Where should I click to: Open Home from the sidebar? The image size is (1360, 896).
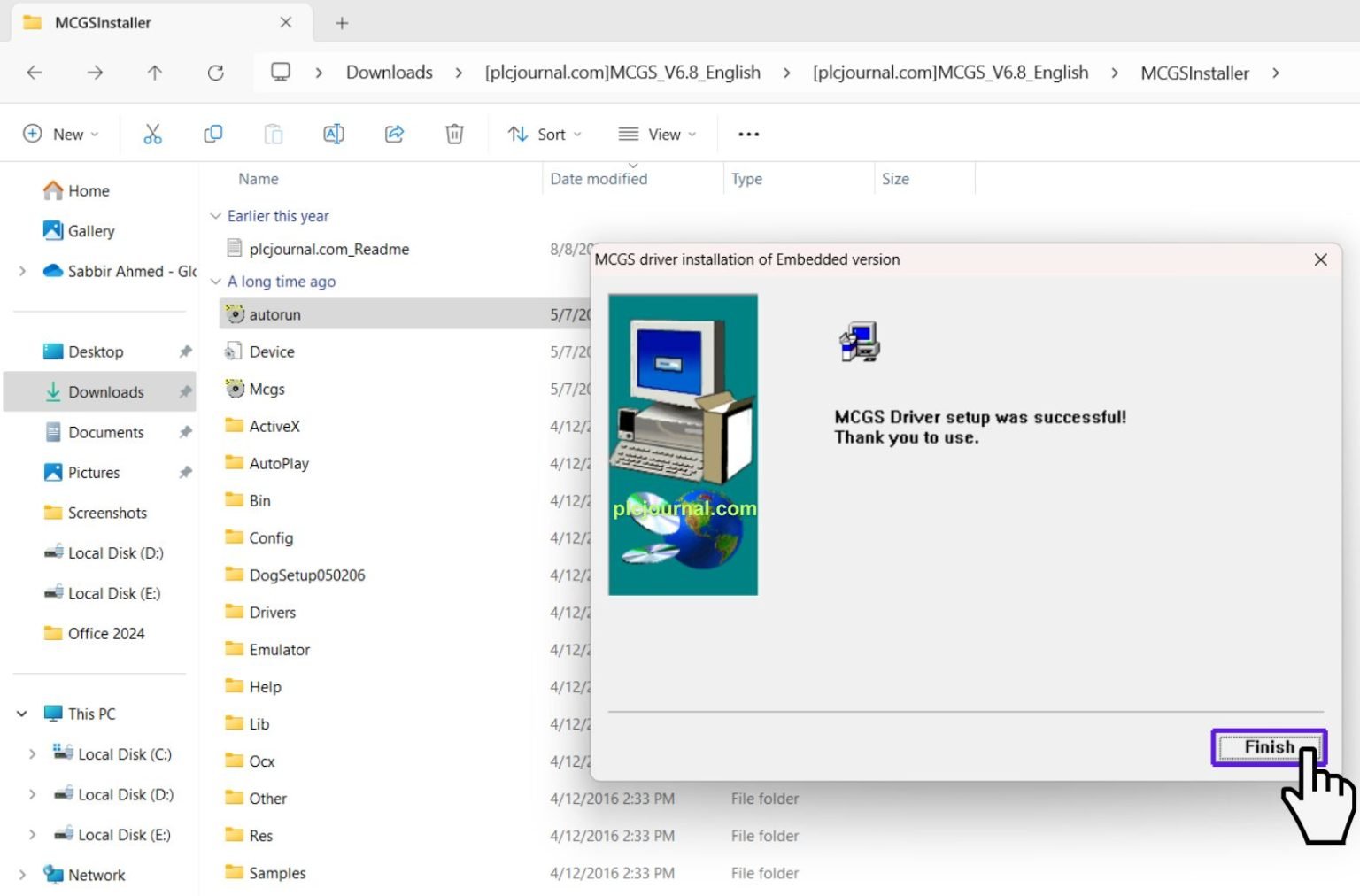pyautogui.click(x=88, y=190)
